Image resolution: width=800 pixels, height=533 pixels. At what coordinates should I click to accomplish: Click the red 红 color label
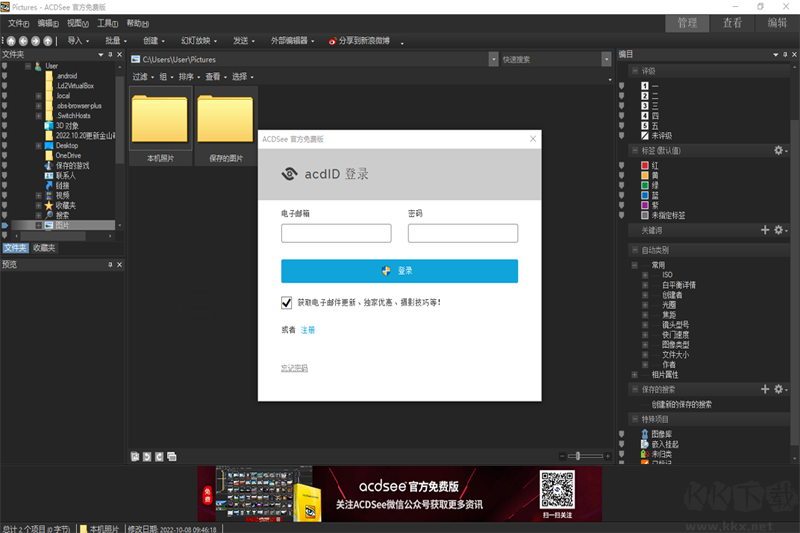(645, 165)
